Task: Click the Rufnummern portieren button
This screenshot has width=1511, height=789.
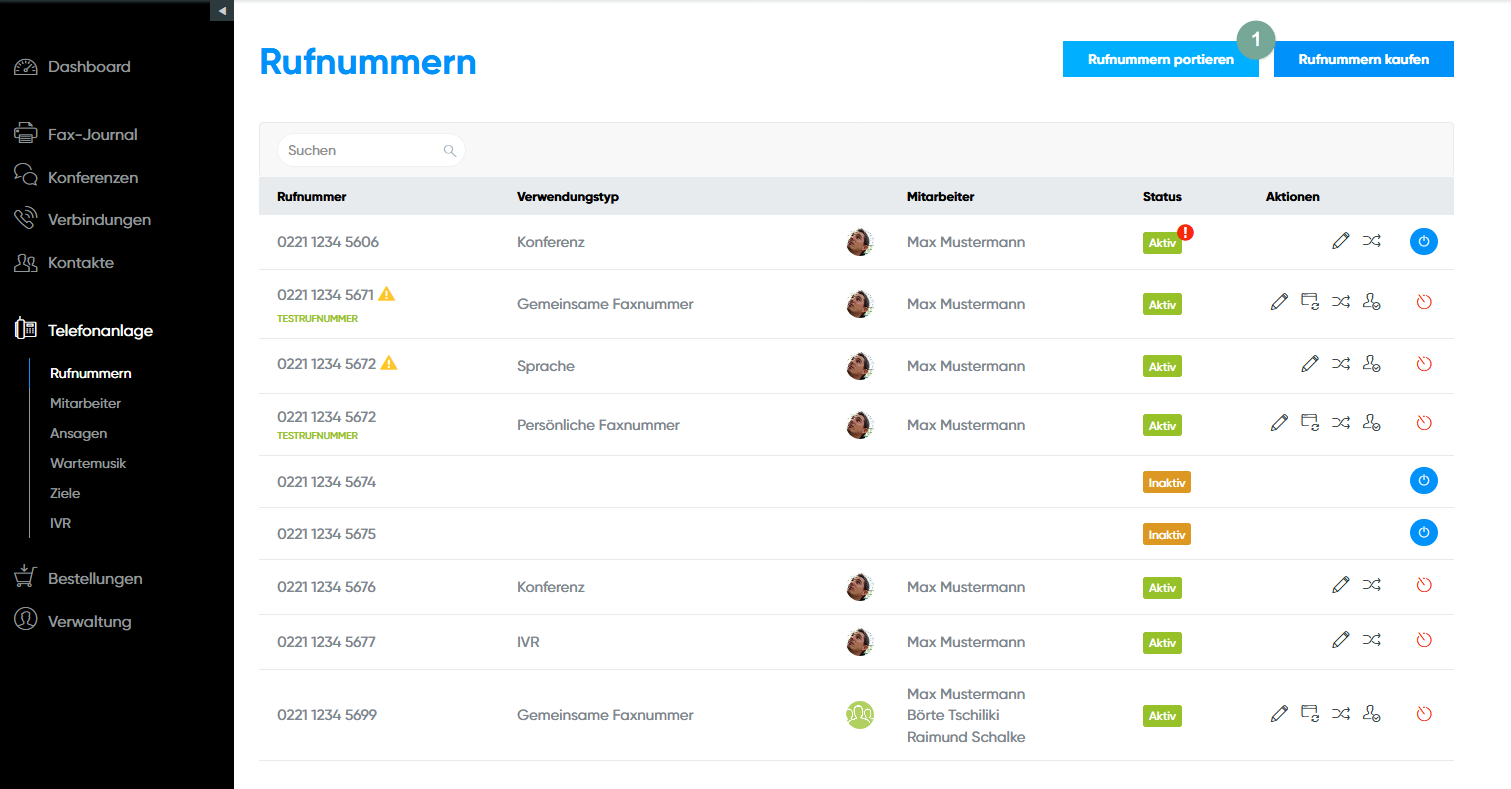Action: click(x=1160, y=59)
